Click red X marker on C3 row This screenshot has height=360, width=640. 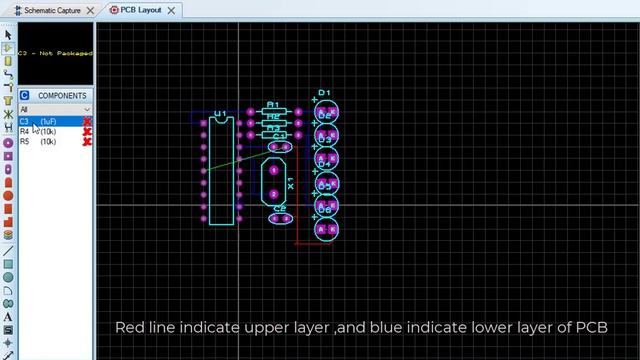point(87,121)
